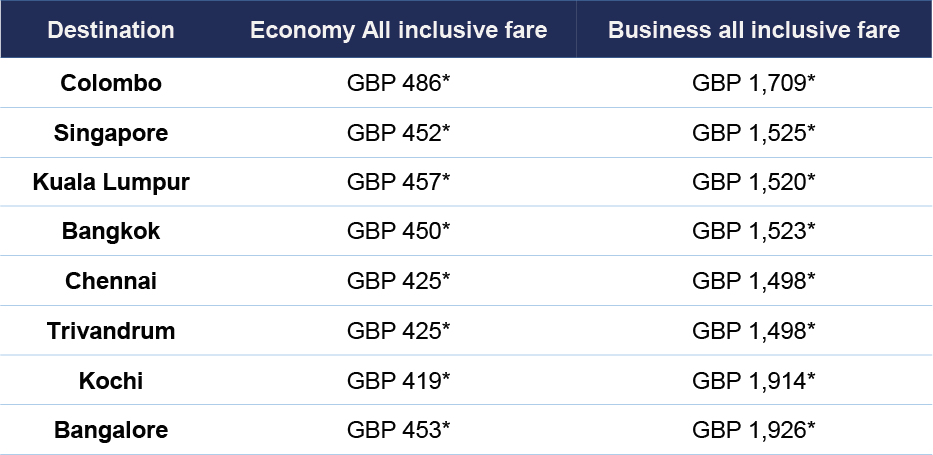Click the Chennai destination cell
The image size is (933, 455).
[x=111, y=282]
